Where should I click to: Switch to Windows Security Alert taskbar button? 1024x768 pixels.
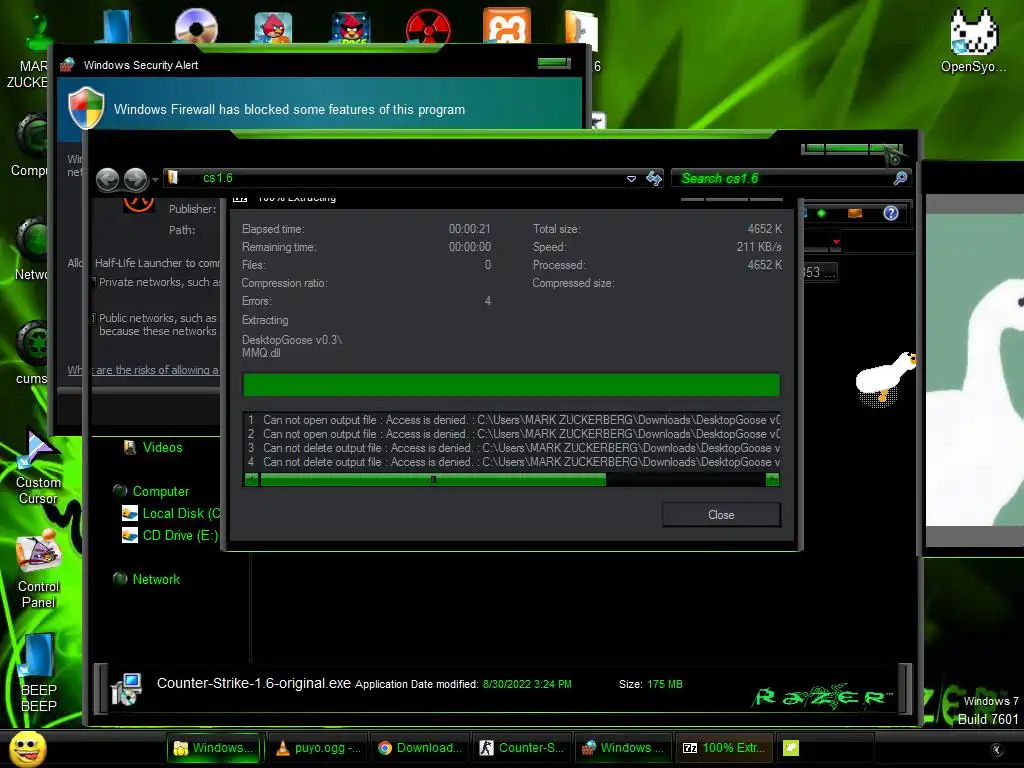click(624, 748)
